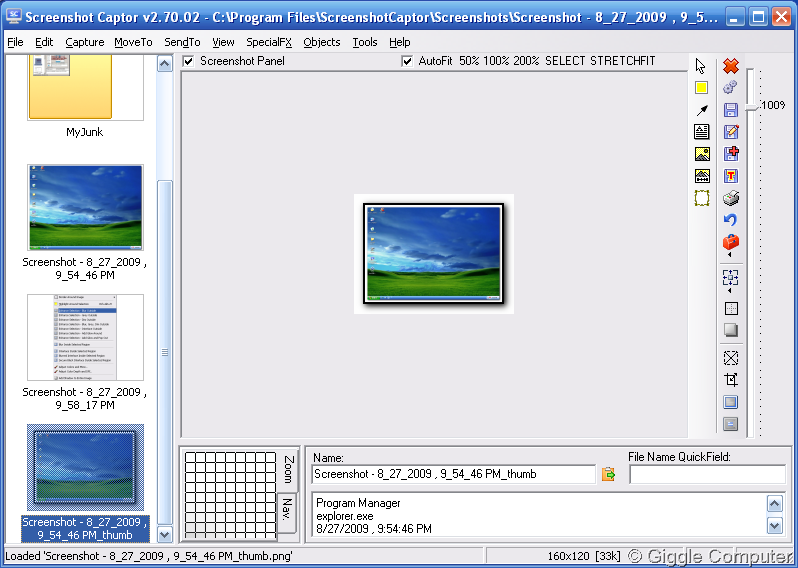
Task: Click the comment box showing Program Manager
Action: pos(539,516)
